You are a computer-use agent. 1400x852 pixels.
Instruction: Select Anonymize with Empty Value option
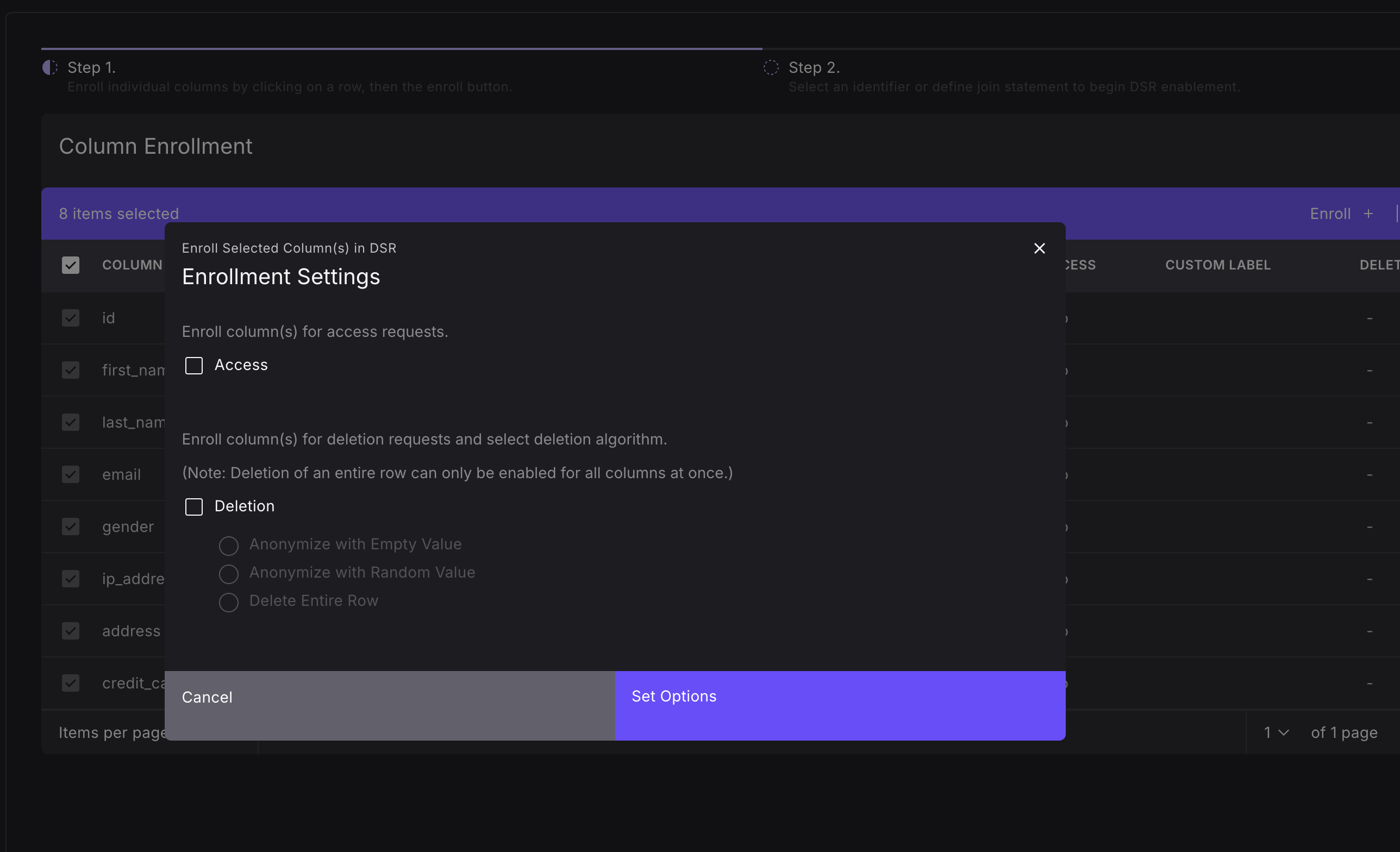[x=228, y=546]
